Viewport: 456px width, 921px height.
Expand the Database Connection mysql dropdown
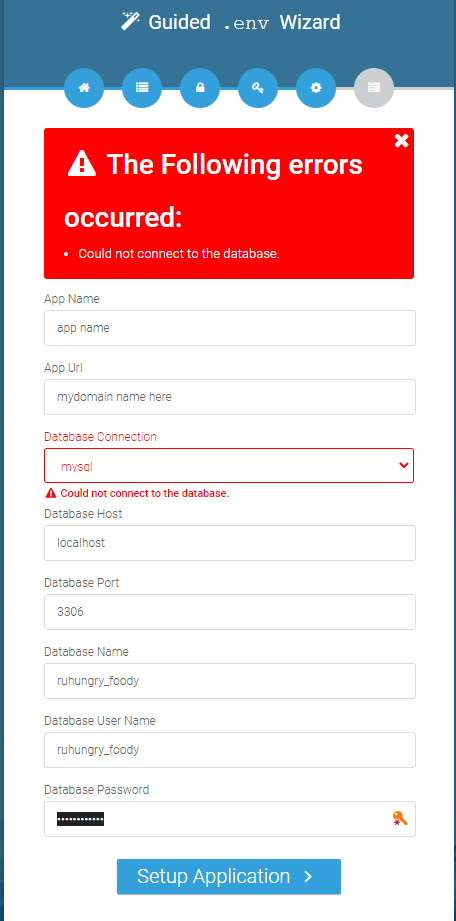pyautogui.click(x=229, y=466)
